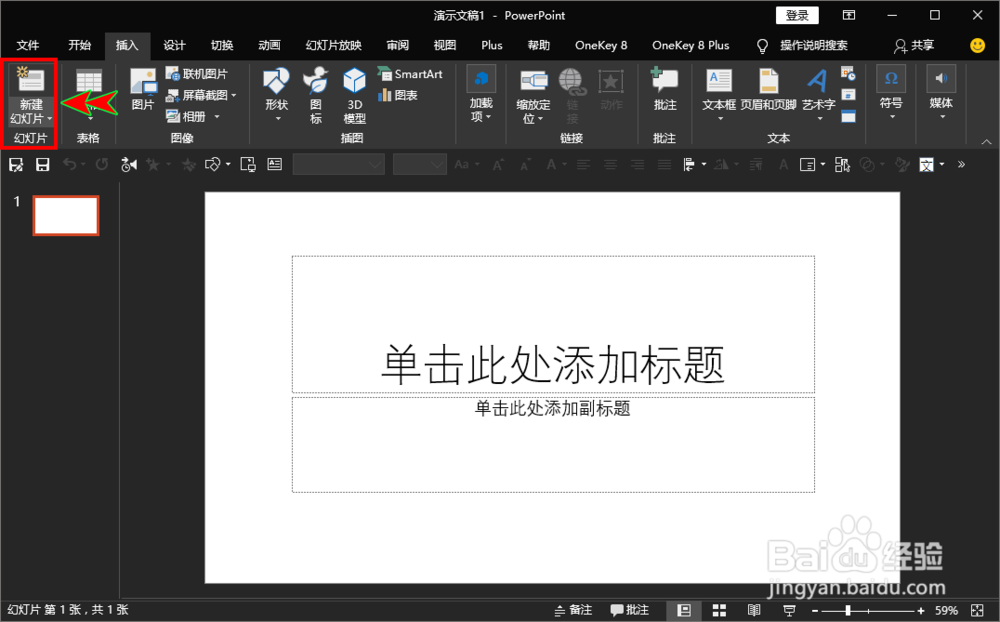
Task: Insert a SmartArt graphic
Action: click(411, 72)
